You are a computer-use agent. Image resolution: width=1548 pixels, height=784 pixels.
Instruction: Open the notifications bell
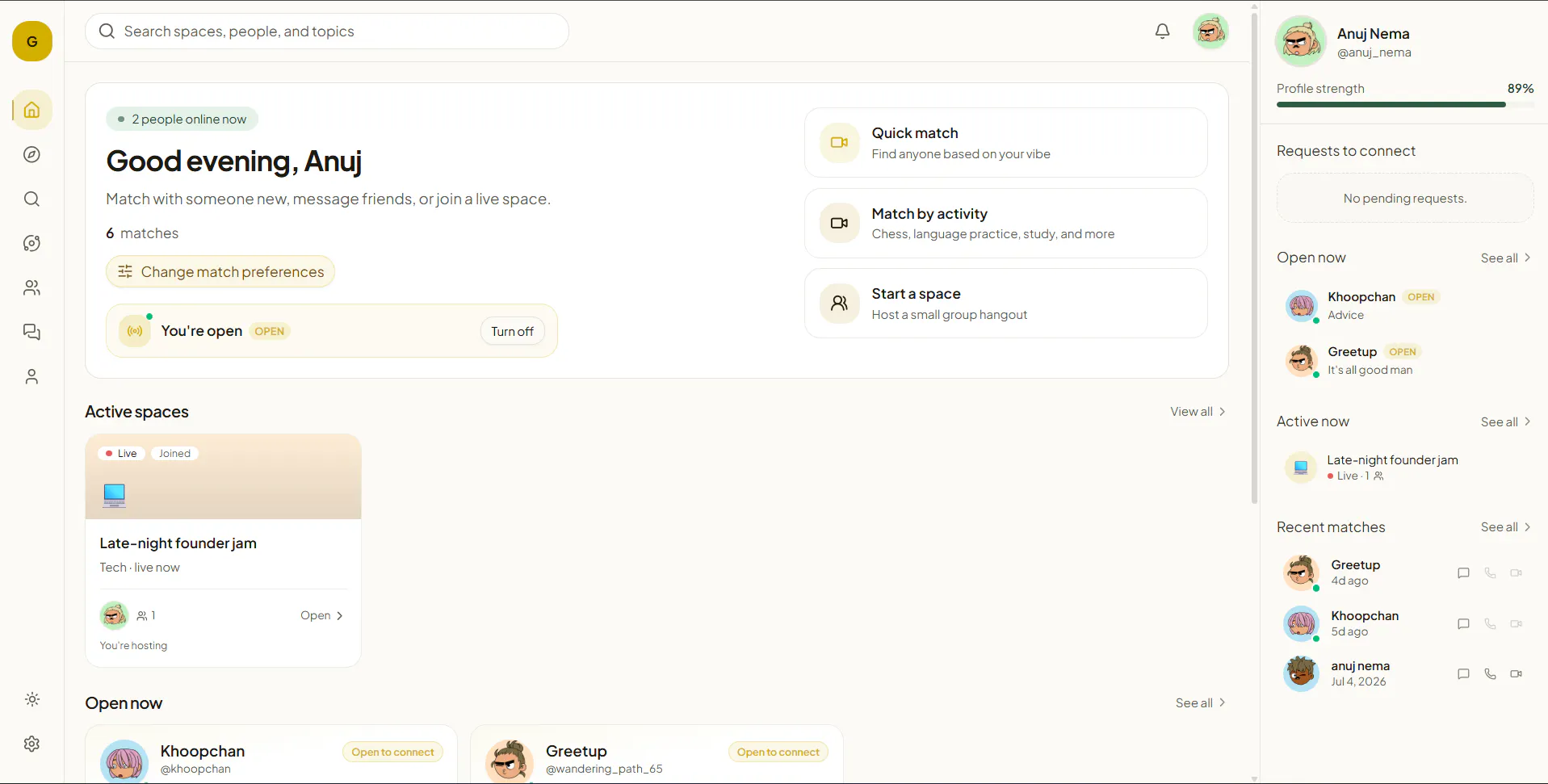point(1162,31)
